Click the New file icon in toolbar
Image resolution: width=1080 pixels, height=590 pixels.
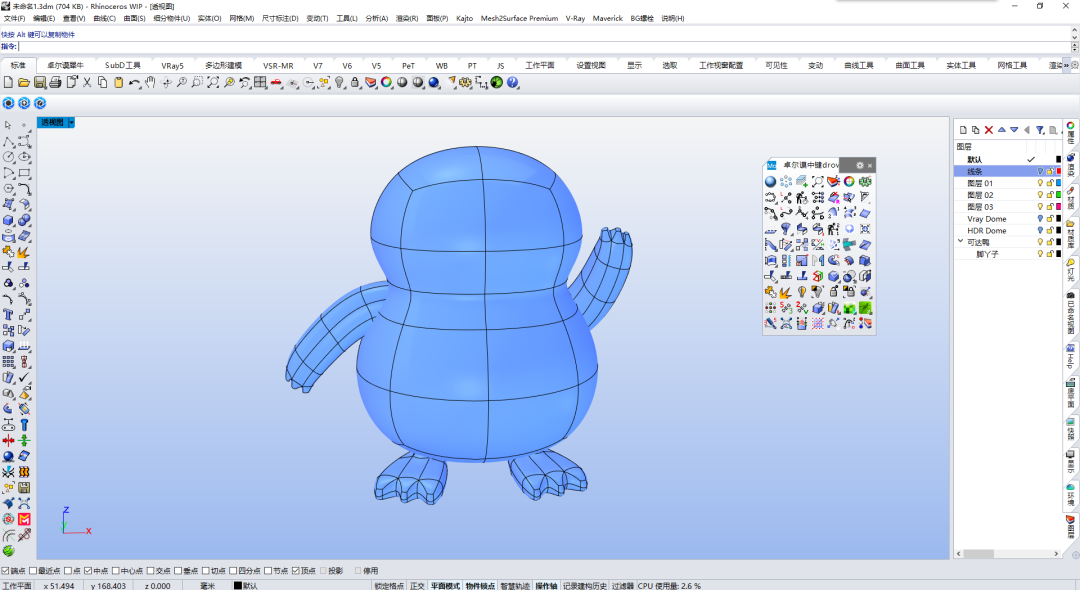tap(8, 83)
